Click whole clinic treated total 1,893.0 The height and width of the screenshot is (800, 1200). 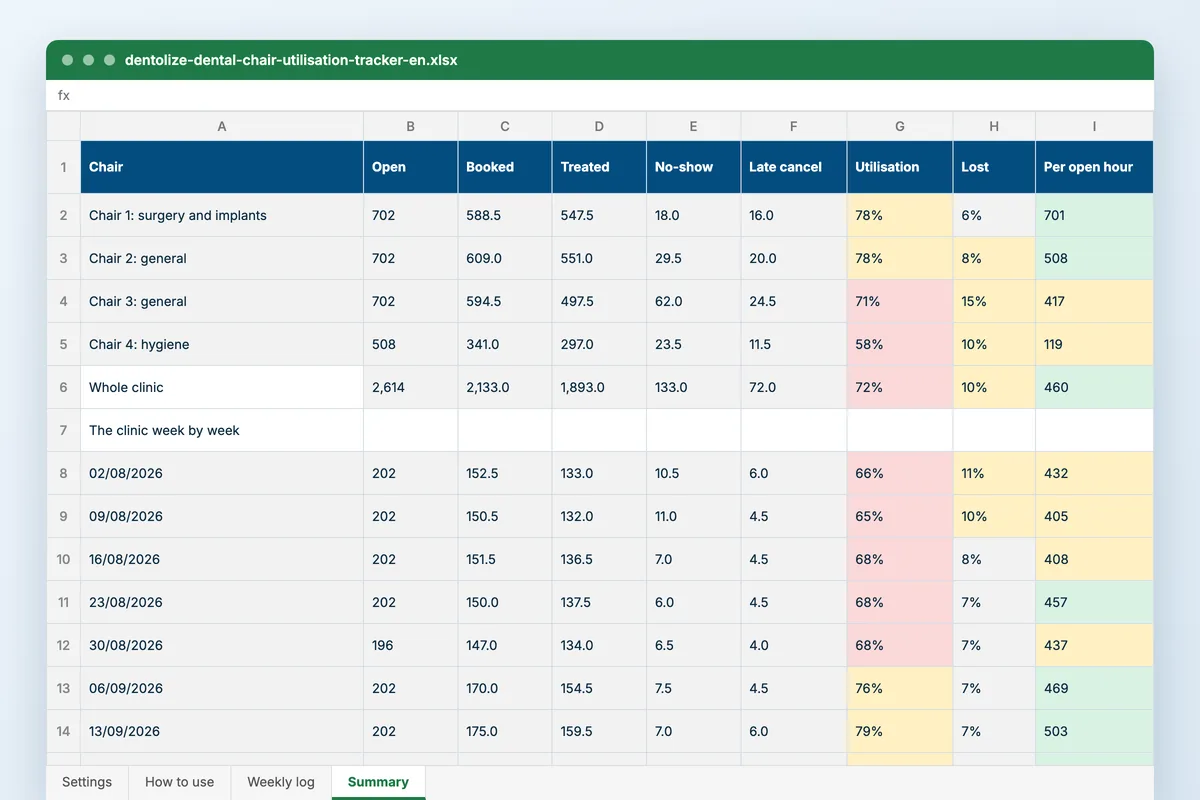(599, 387)
